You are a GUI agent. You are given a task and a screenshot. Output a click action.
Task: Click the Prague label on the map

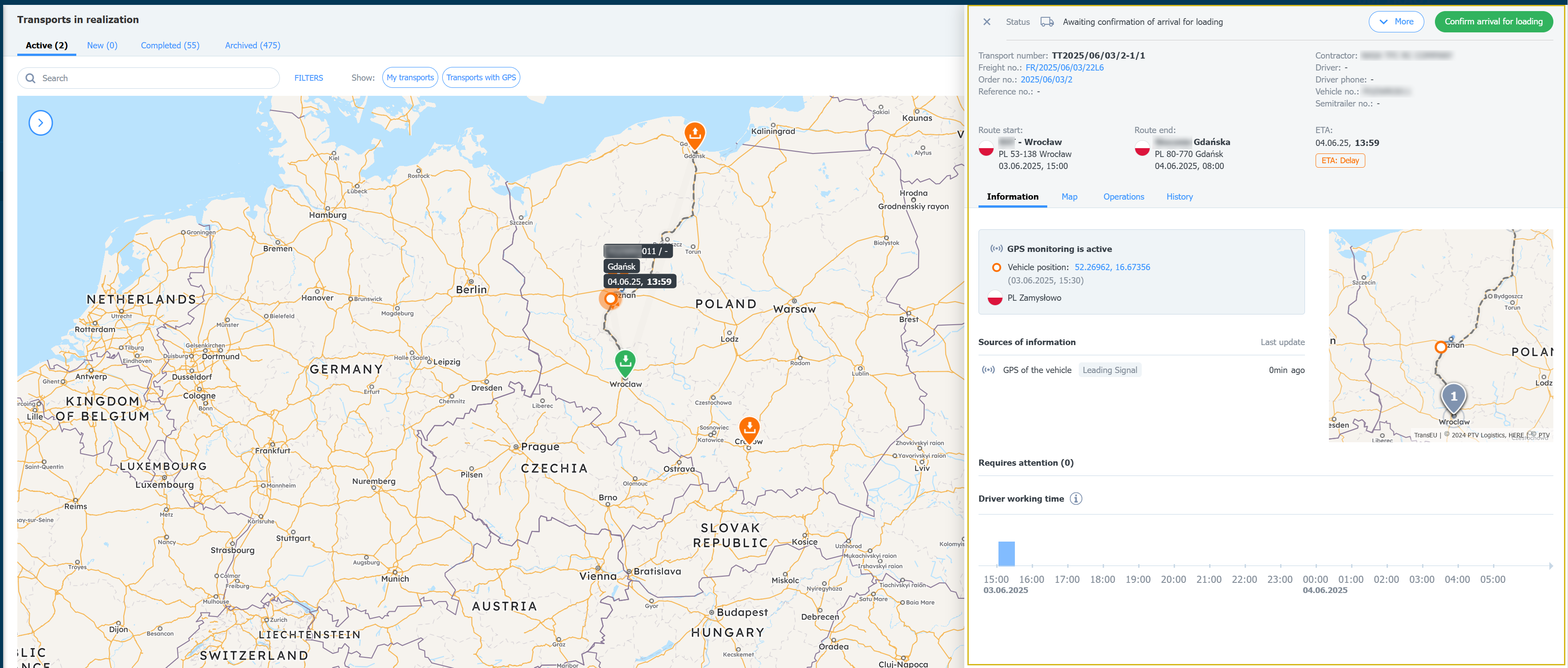[540, 446]
